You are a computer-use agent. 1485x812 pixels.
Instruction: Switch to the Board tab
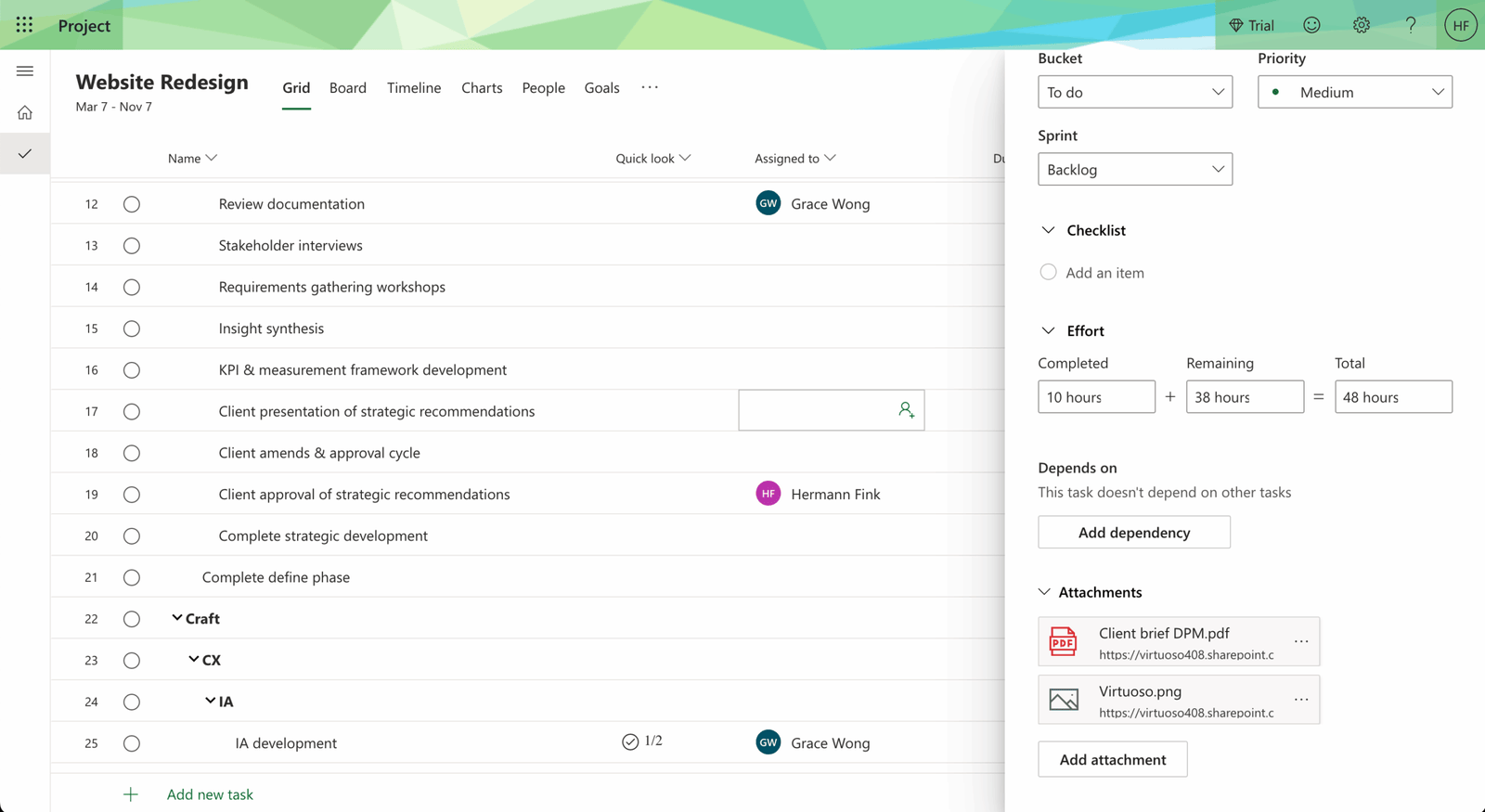coord(347,87)
